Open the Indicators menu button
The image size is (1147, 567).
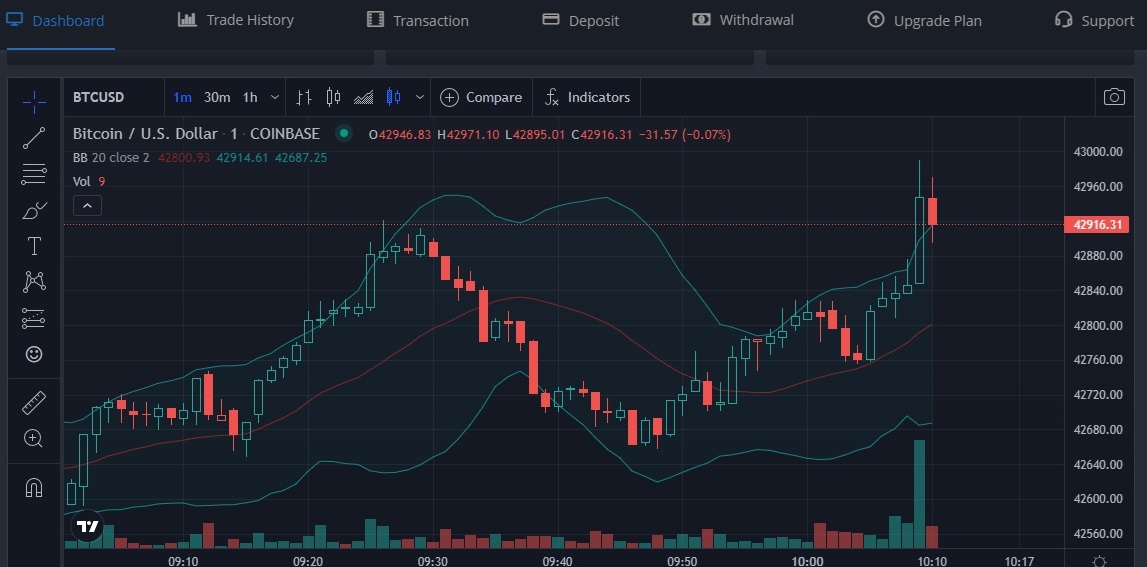(x=587, y=97)
